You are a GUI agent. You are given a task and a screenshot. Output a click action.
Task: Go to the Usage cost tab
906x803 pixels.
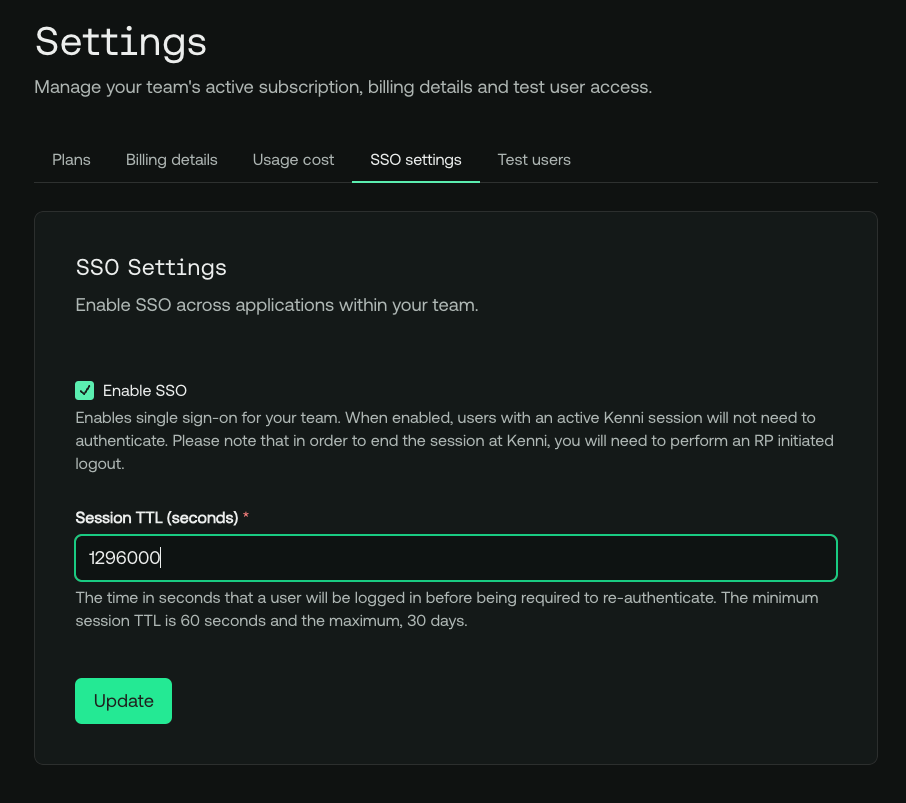coord(293,160)
